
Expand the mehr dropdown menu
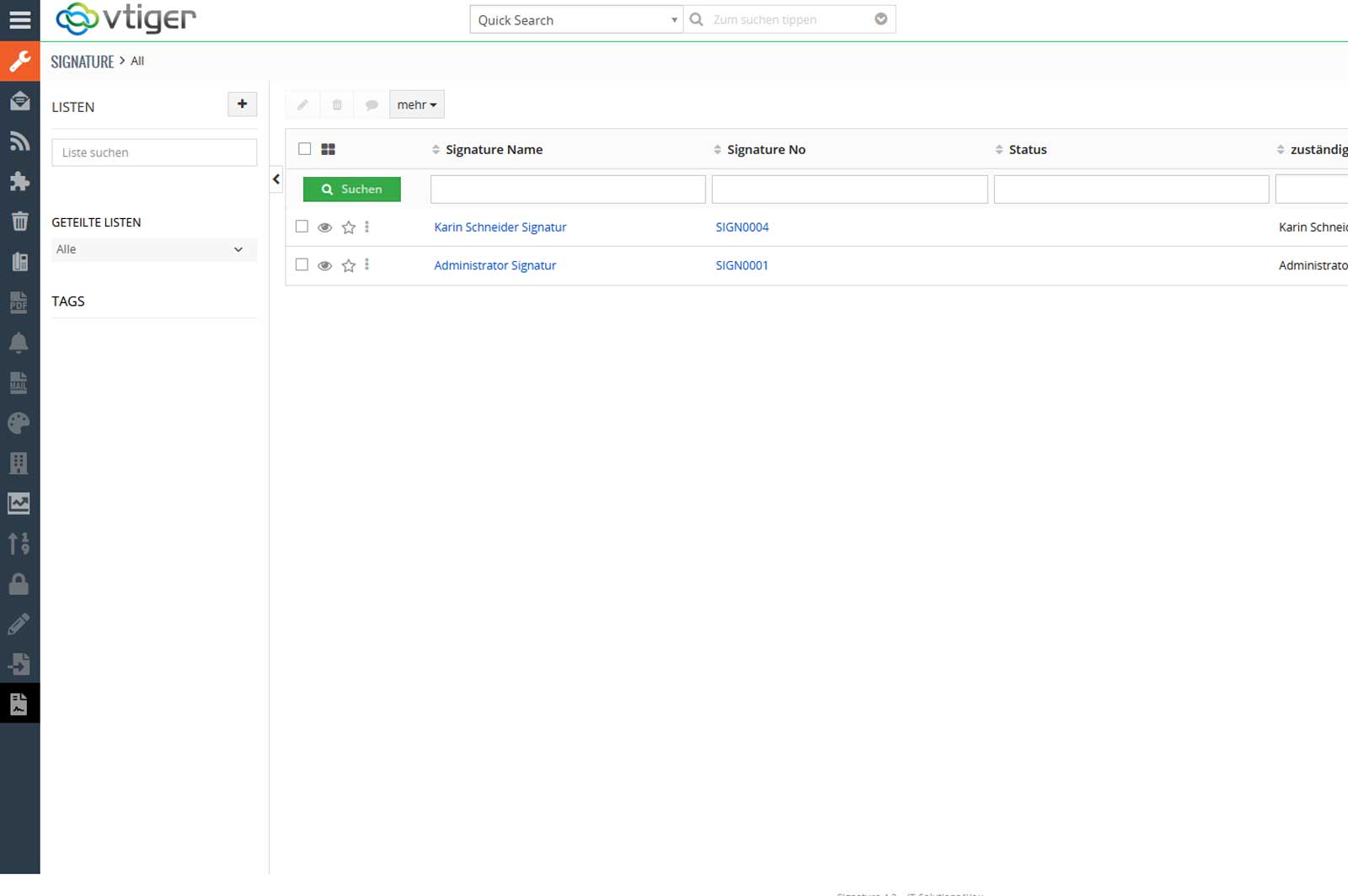416,105
